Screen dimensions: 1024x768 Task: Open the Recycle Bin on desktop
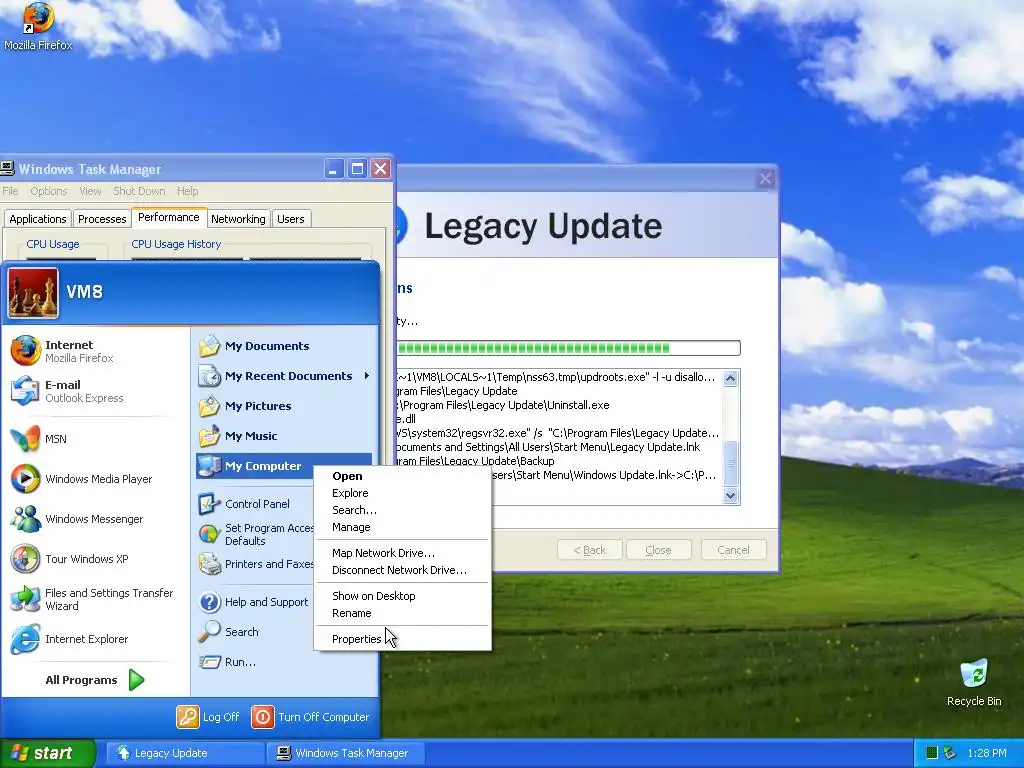point(974,683)
